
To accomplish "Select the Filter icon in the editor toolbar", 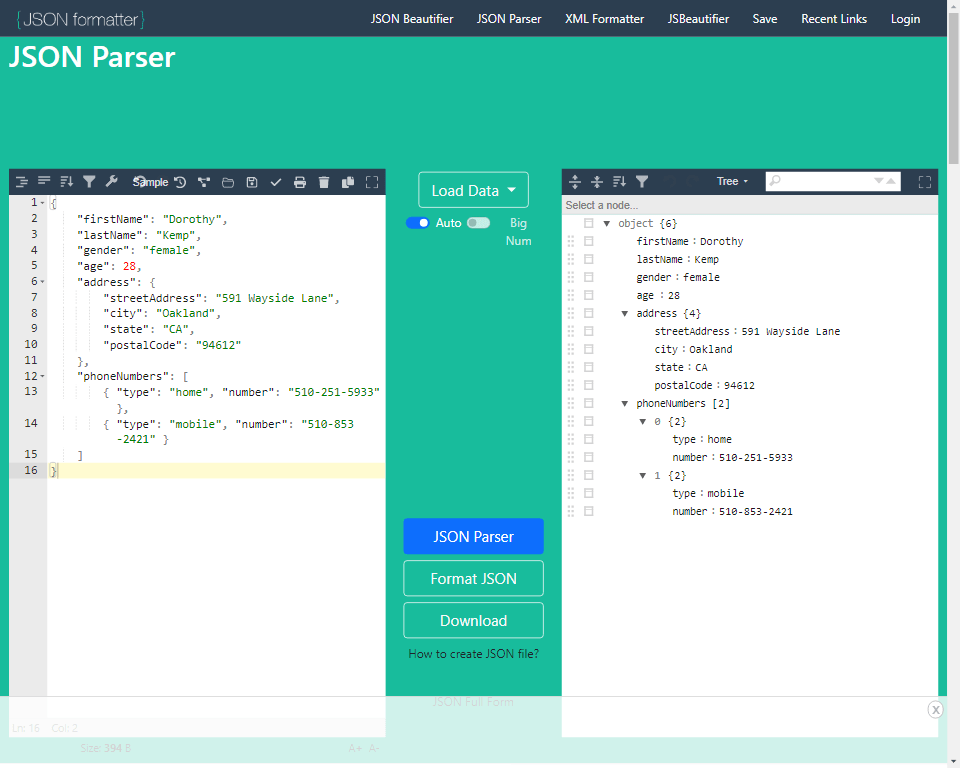I will coord(89,182).
